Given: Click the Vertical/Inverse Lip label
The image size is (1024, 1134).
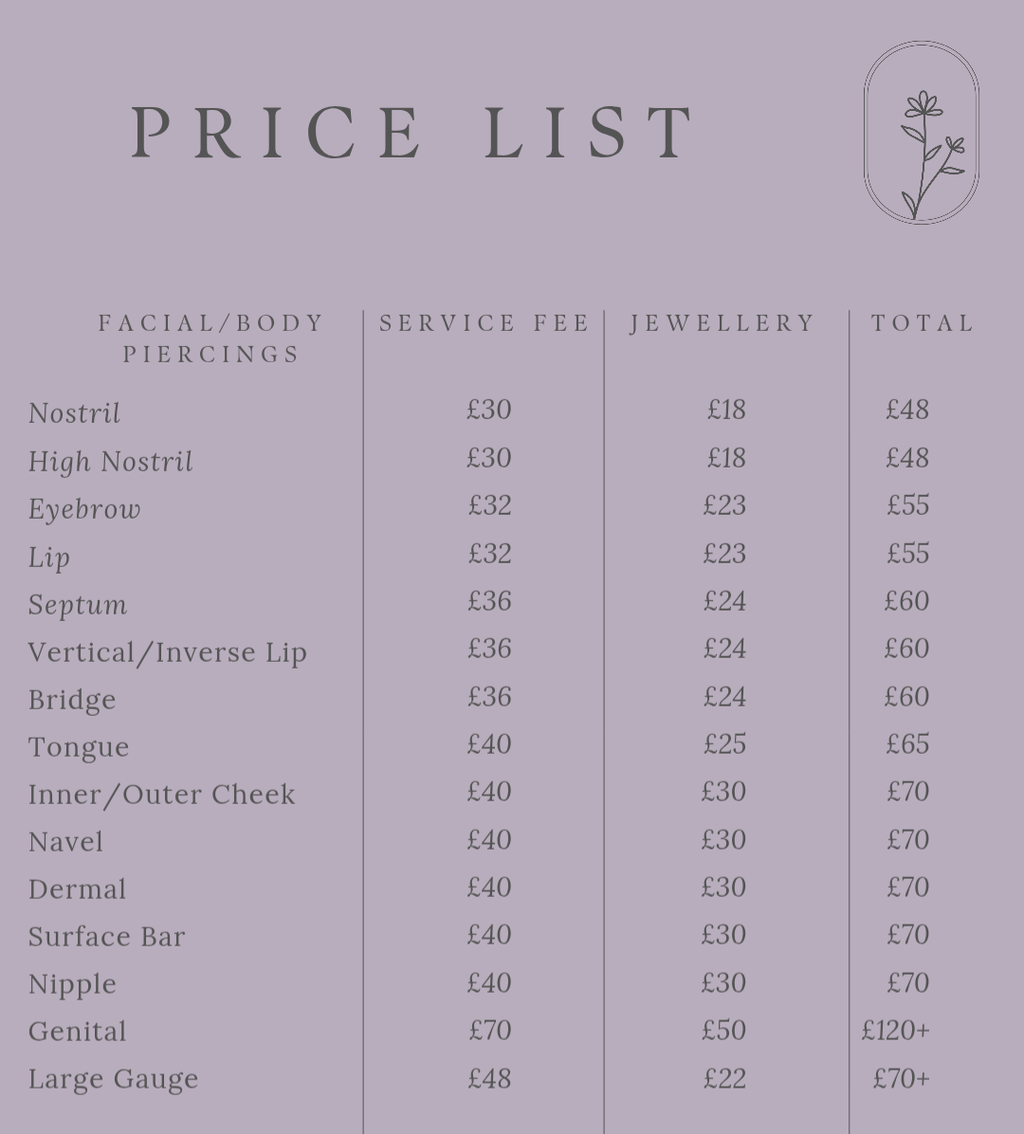Looking at the screenshot, I should [167, 652].
